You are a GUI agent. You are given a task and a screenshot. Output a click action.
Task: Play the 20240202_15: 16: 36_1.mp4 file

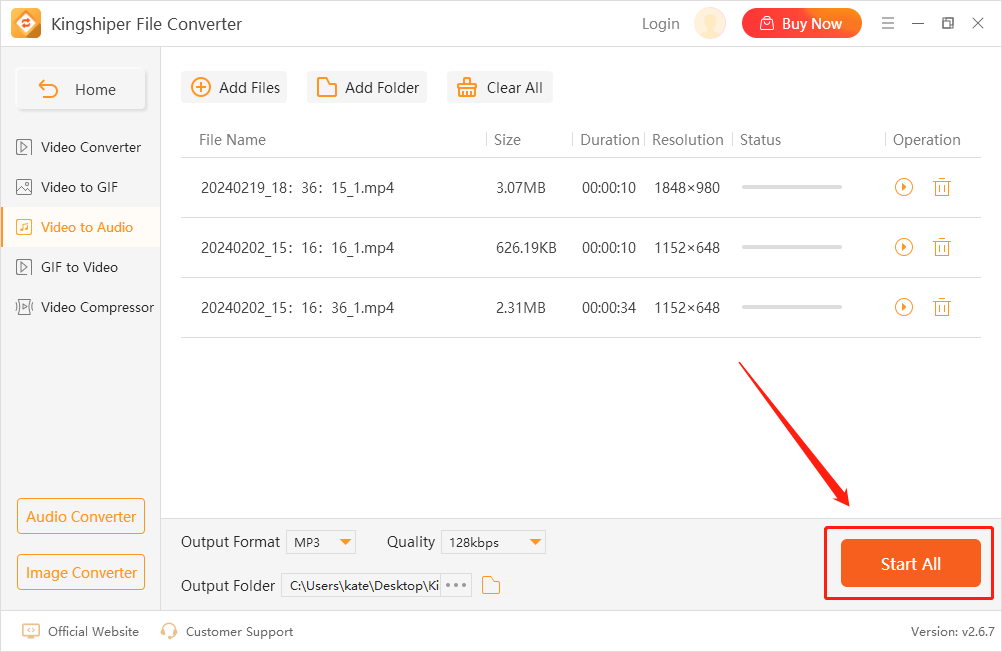[x=904, y=307]
